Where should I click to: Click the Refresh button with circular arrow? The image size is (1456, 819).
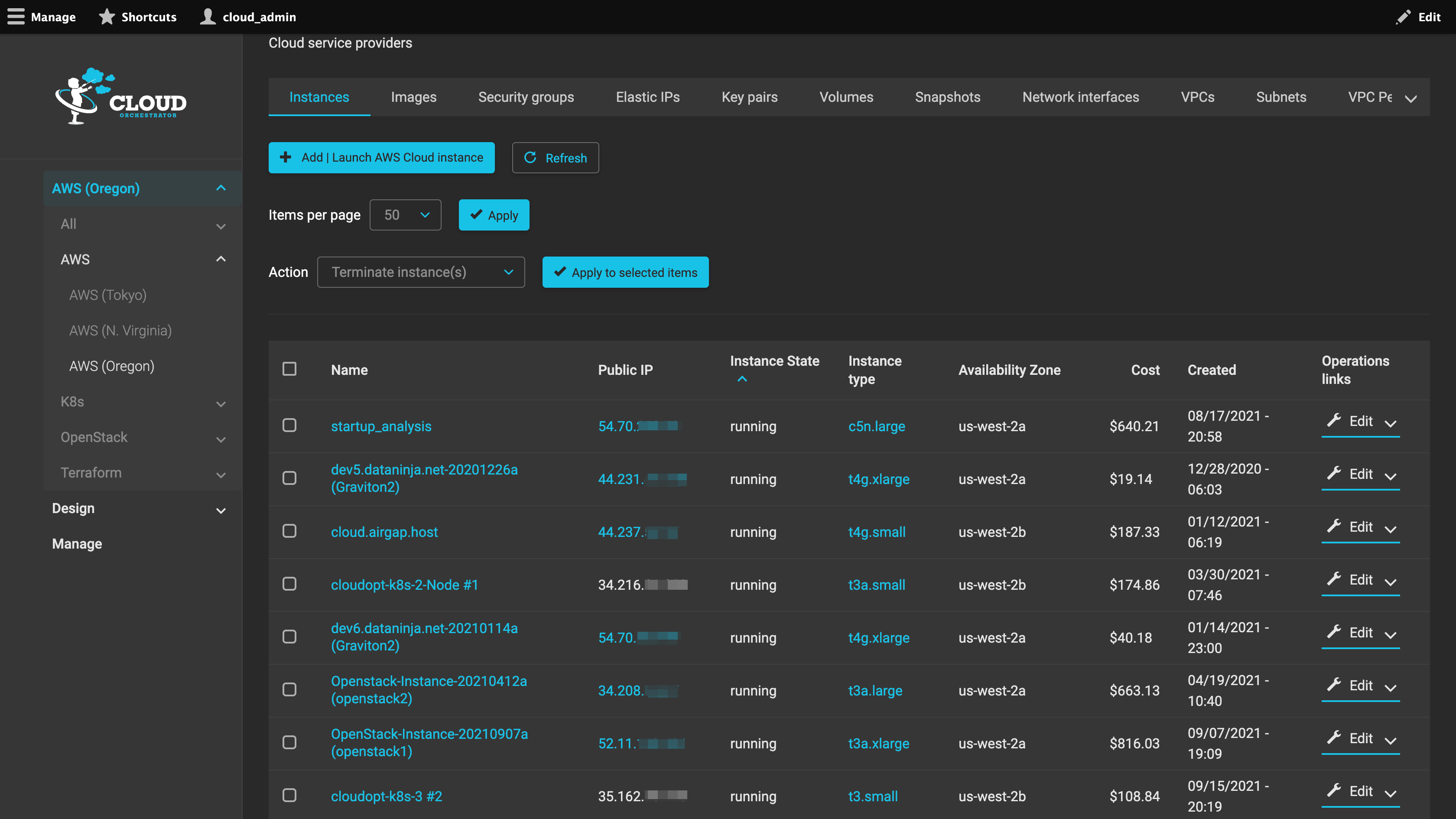[x=555, y=158]
